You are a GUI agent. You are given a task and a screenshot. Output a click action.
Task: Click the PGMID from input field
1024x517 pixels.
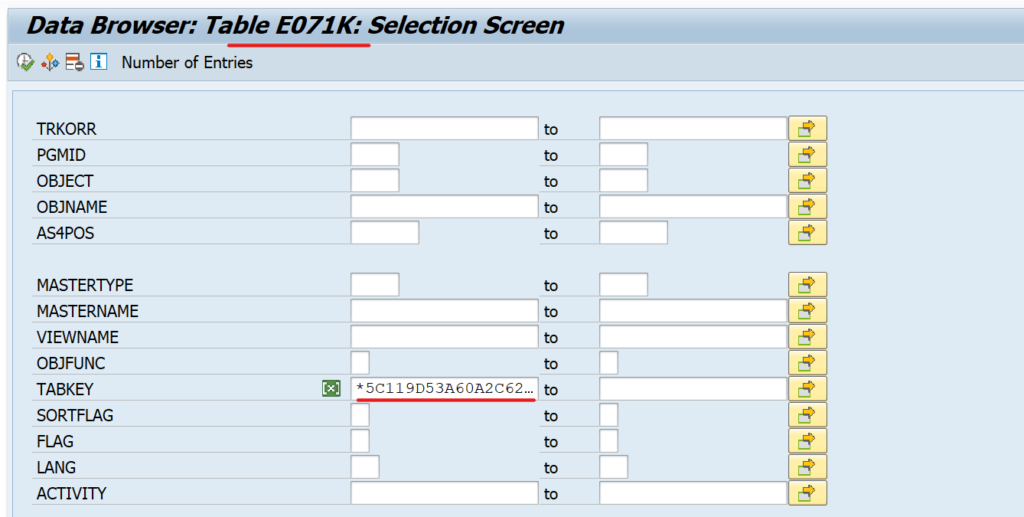point(375,154)
